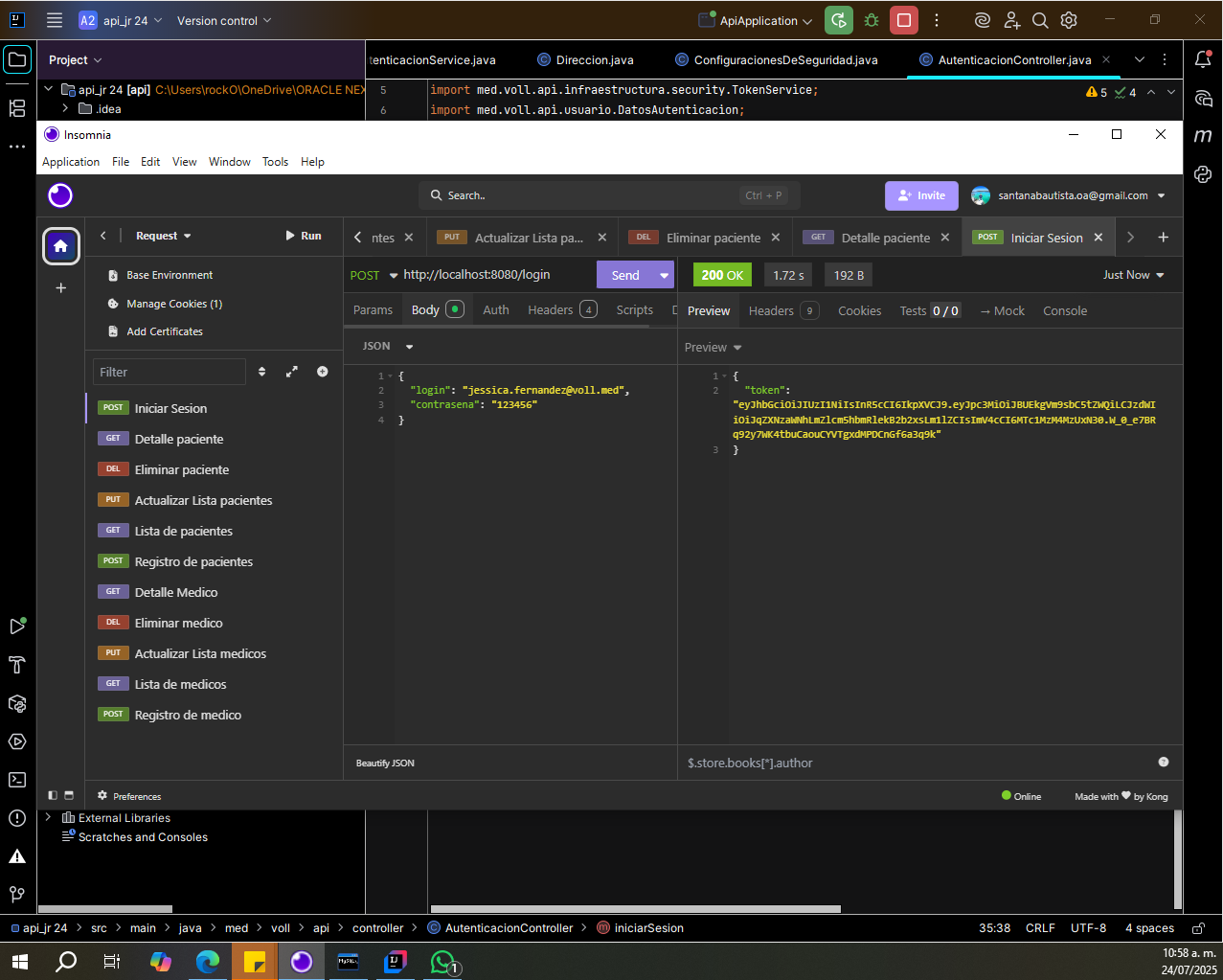Open IntelliJ Maven tool window icon
This screenshot has width=1223, height=980.
(1204, 136)
